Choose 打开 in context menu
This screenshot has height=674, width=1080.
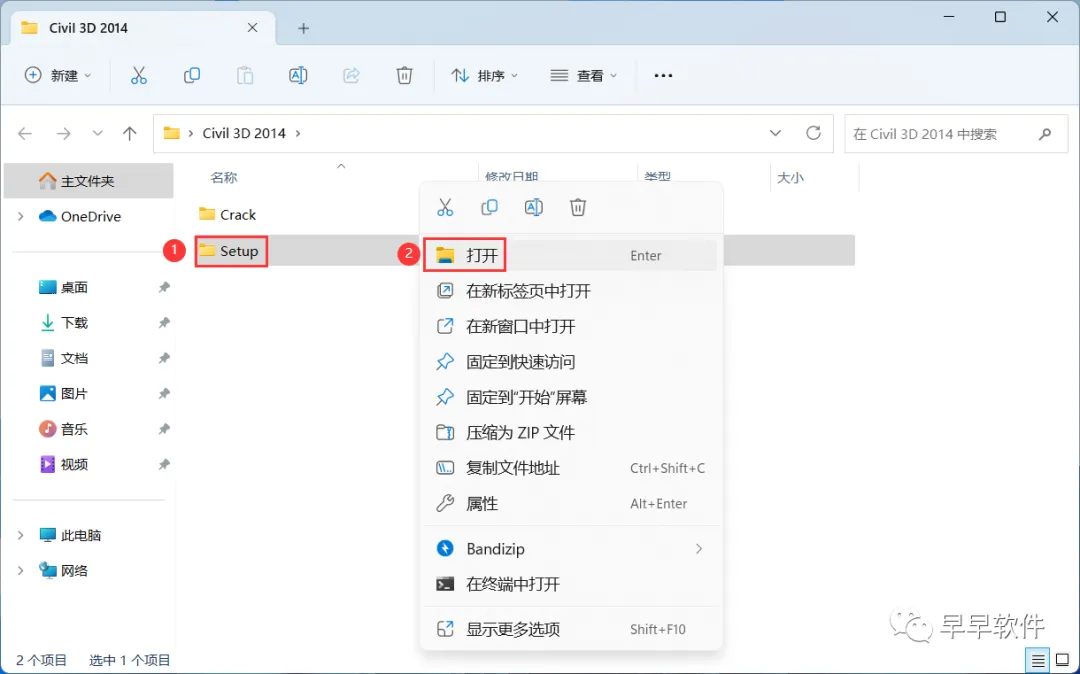(571, 255)
